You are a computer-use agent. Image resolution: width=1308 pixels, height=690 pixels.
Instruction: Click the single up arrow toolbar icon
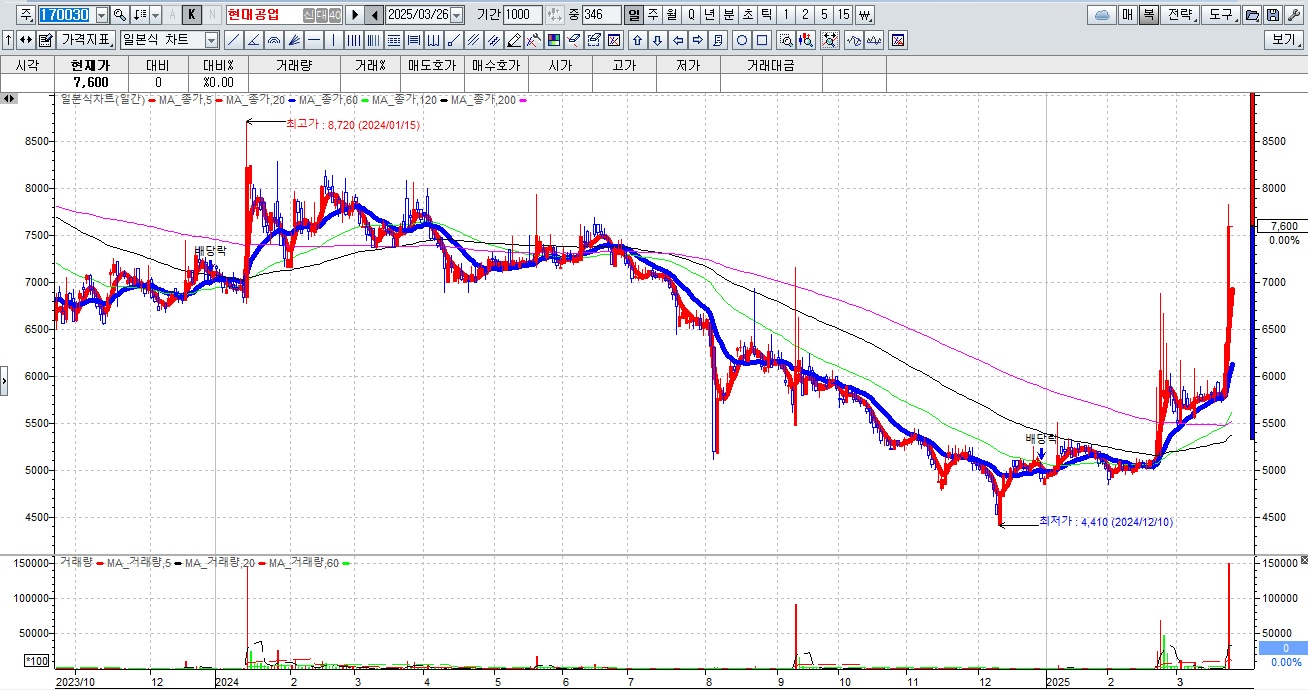pyautogui.click(x=8, y=40)
